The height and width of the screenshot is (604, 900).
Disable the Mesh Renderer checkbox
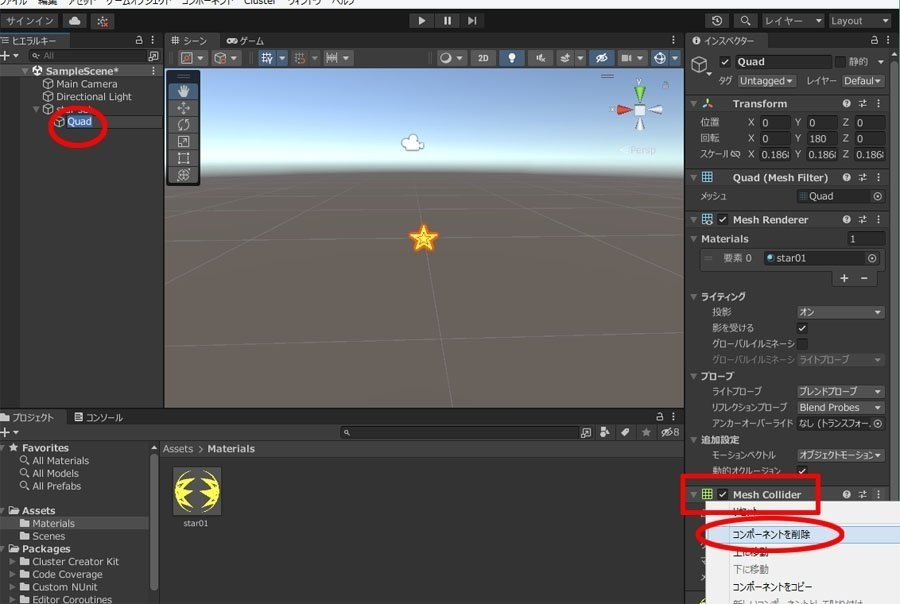[x=723, y=219]
